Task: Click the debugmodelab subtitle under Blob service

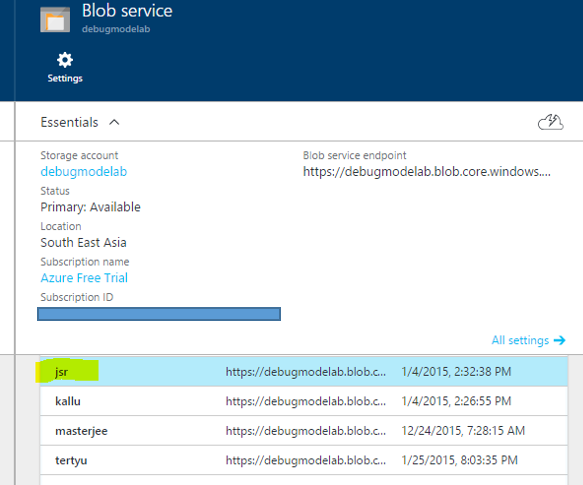Action: point(116,29)
